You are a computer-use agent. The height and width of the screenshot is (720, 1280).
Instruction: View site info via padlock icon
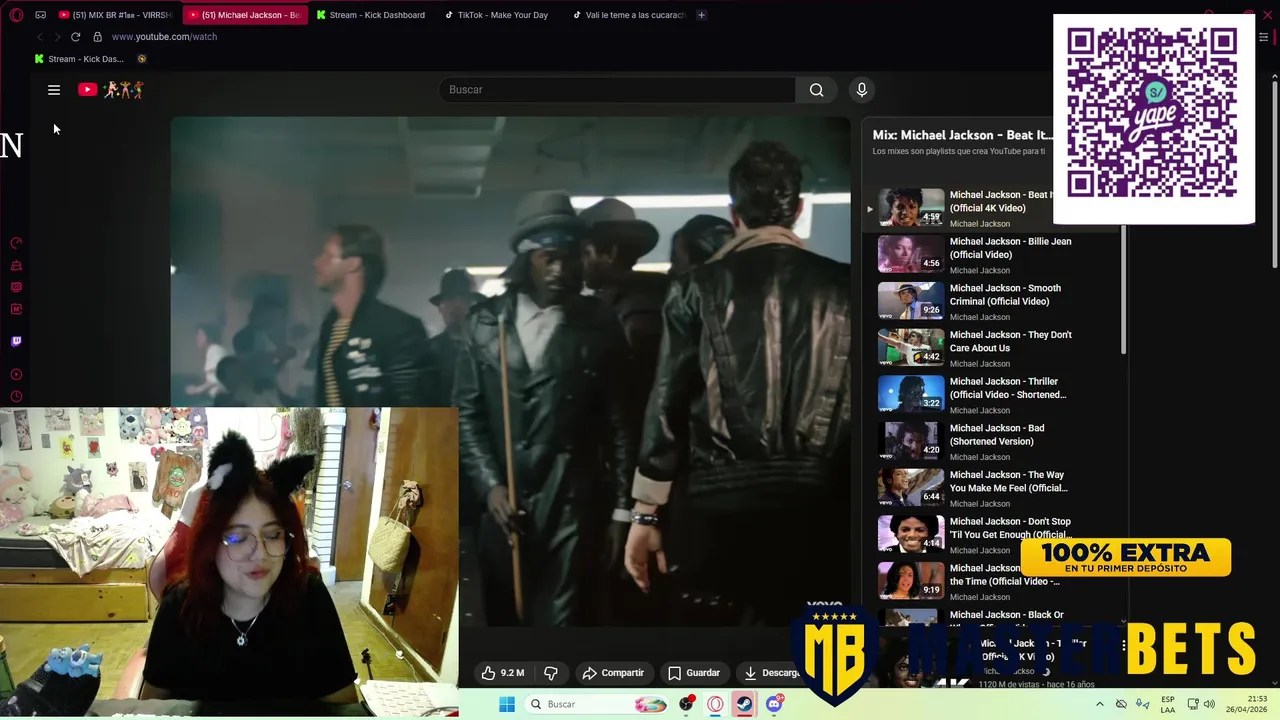coord(97,37)
